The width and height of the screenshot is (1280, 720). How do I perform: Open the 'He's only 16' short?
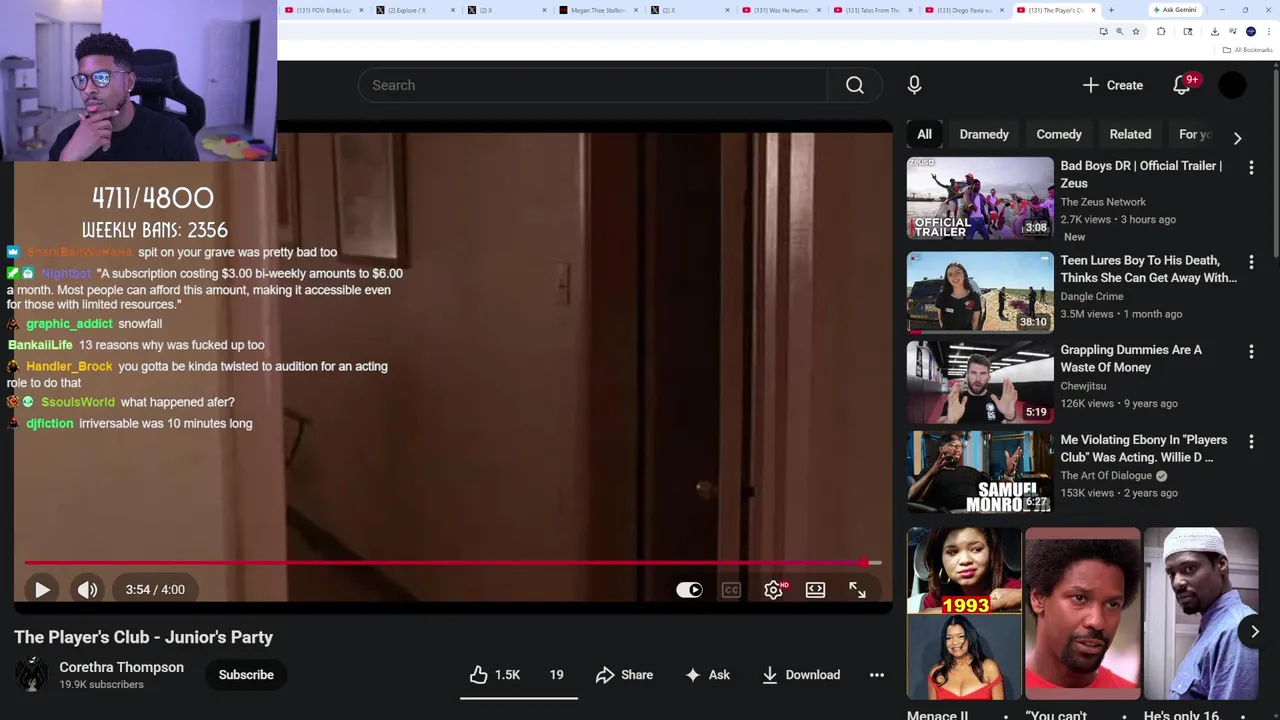coord(1200,614)
